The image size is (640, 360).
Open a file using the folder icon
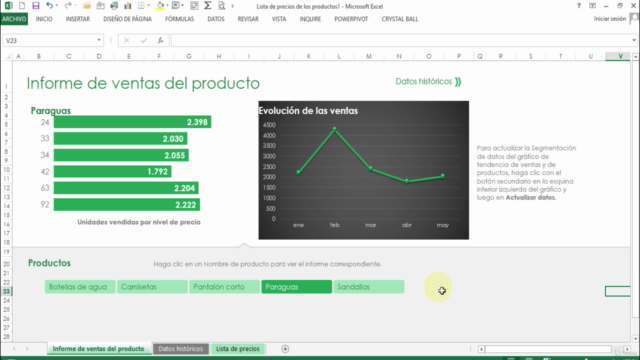87,6
